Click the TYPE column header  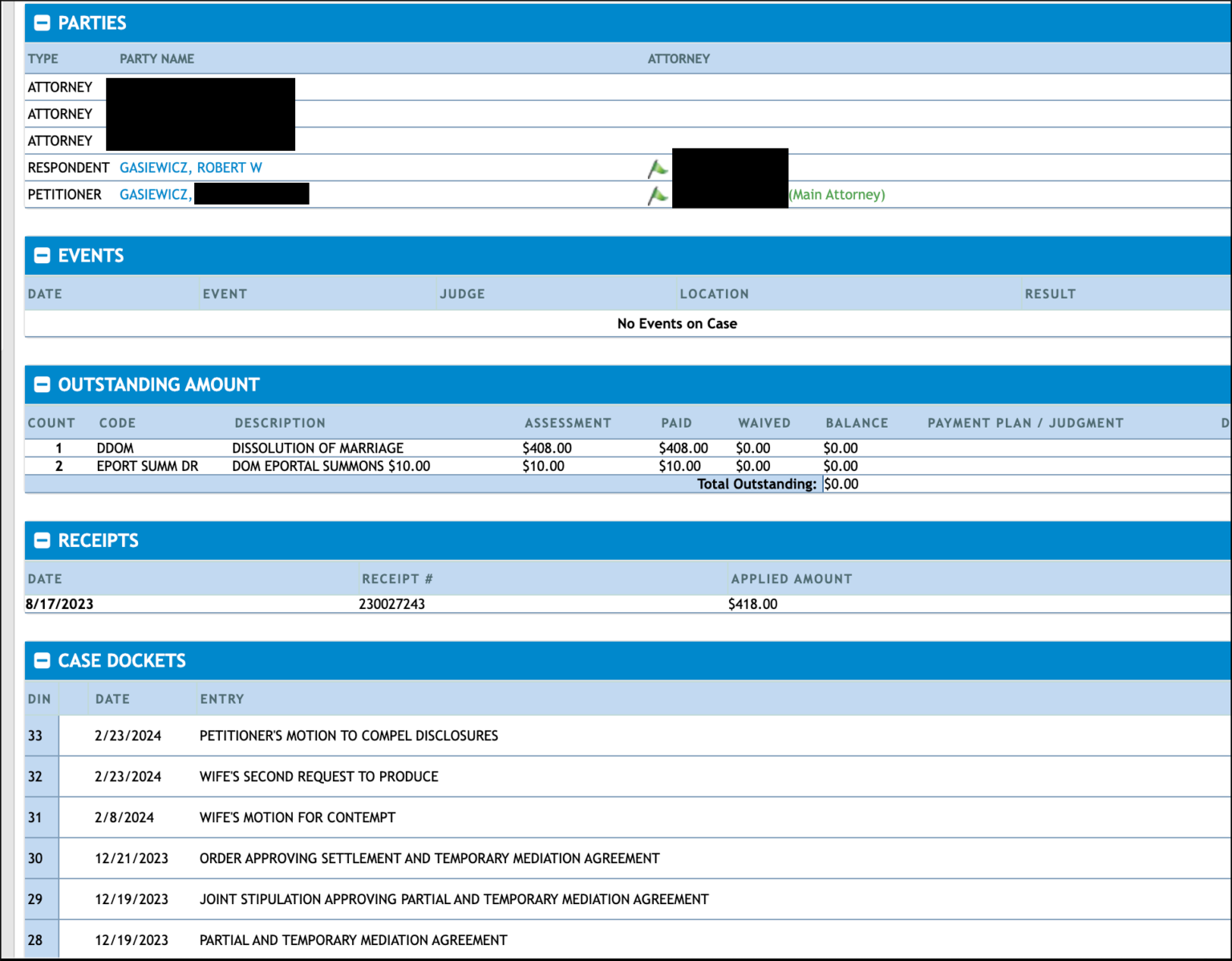pos(43,59)
